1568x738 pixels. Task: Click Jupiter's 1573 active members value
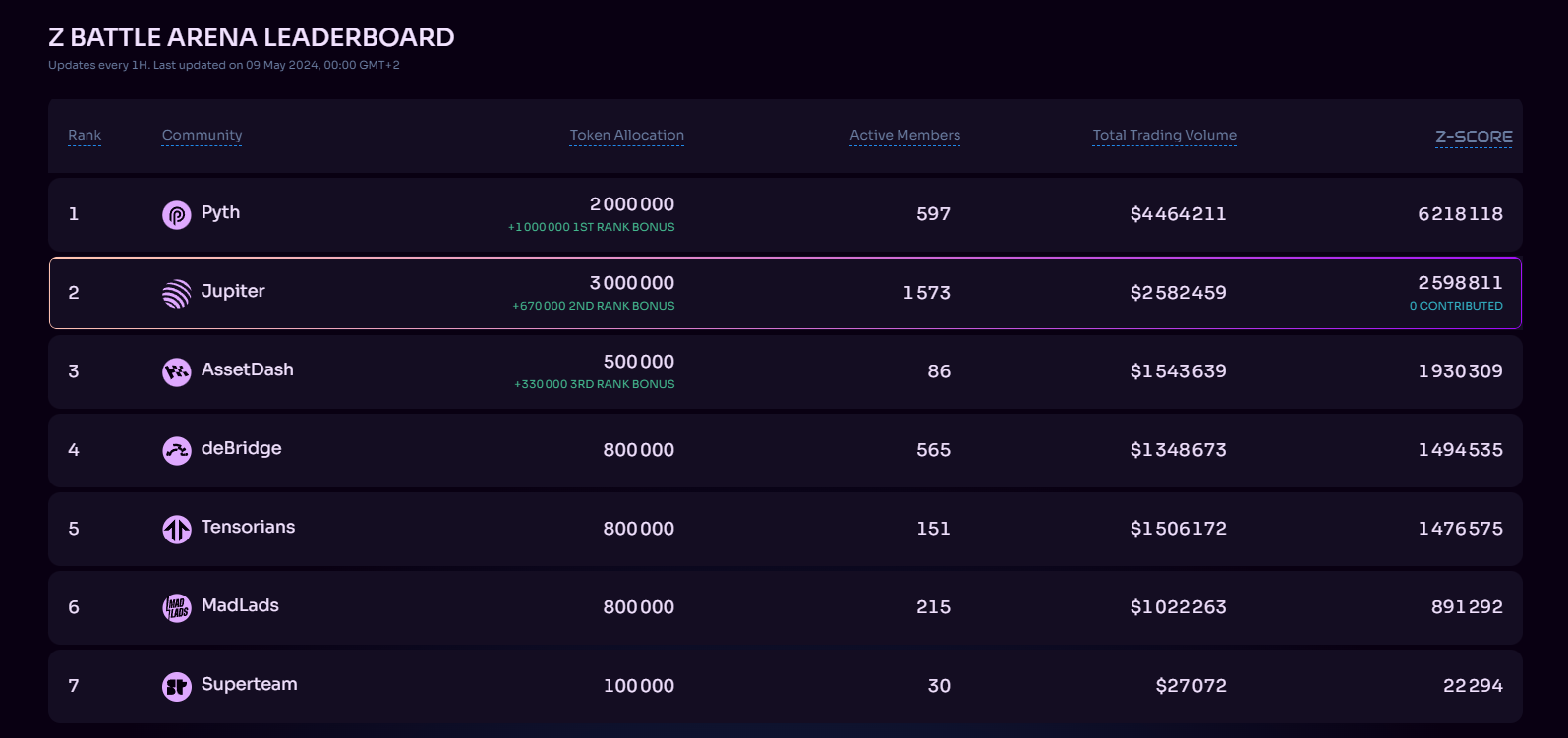[x=927, y=293]
